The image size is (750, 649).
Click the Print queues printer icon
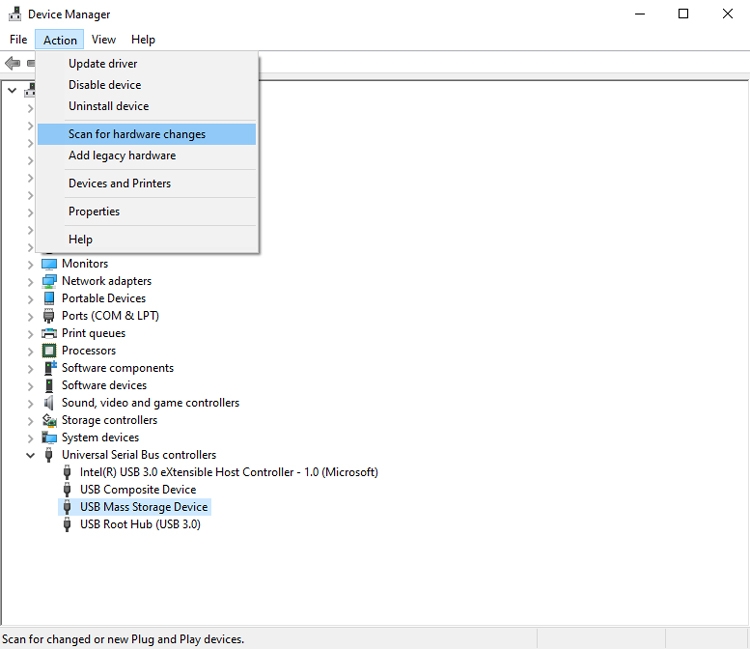click(x=49, y=333)
